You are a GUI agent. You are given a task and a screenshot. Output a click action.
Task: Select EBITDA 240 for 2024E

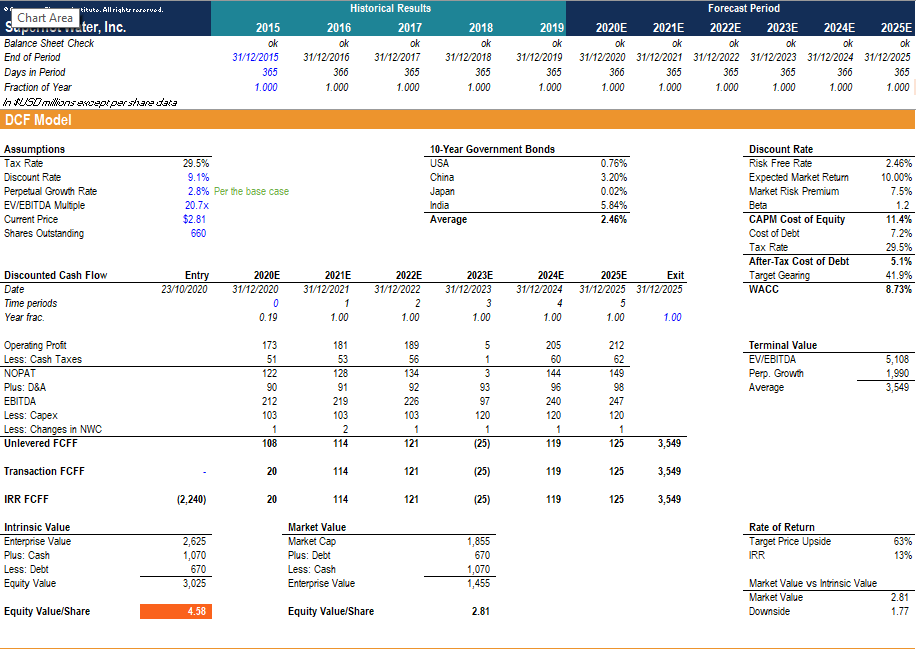553,402
